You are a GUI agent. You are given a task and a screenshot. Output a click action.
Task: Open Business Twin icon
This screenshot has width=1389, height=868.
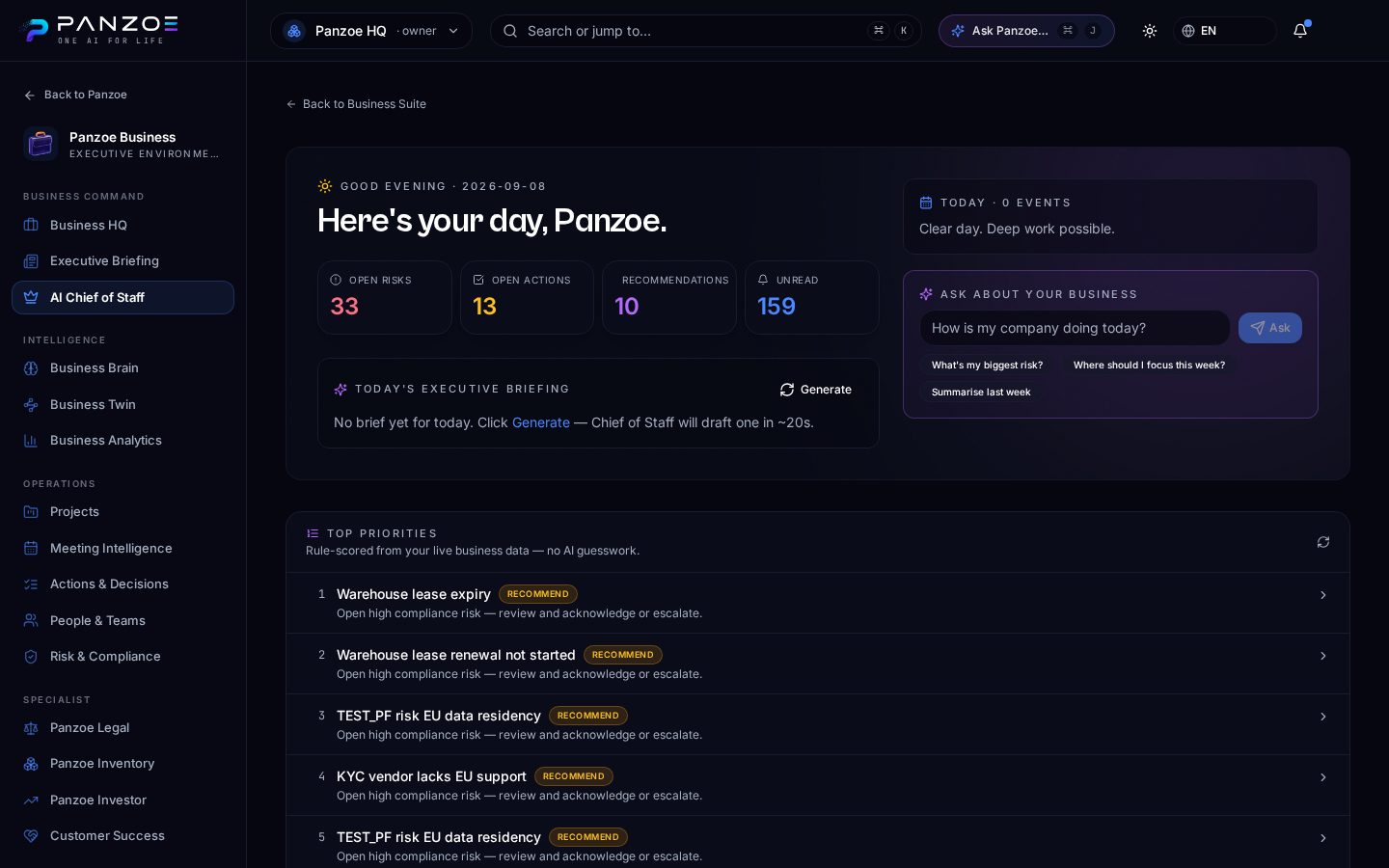31,405
